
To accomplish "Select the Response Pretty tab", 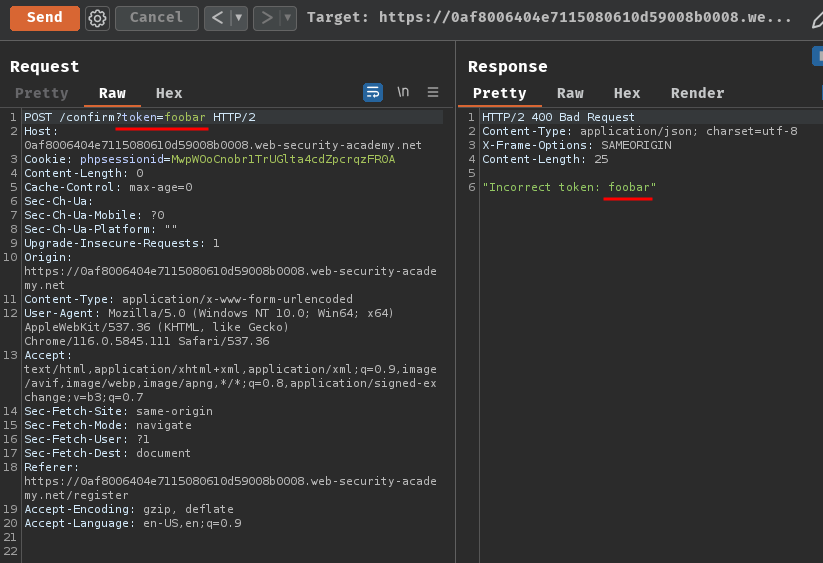I will pyautogui.click(x=499, y=93).
